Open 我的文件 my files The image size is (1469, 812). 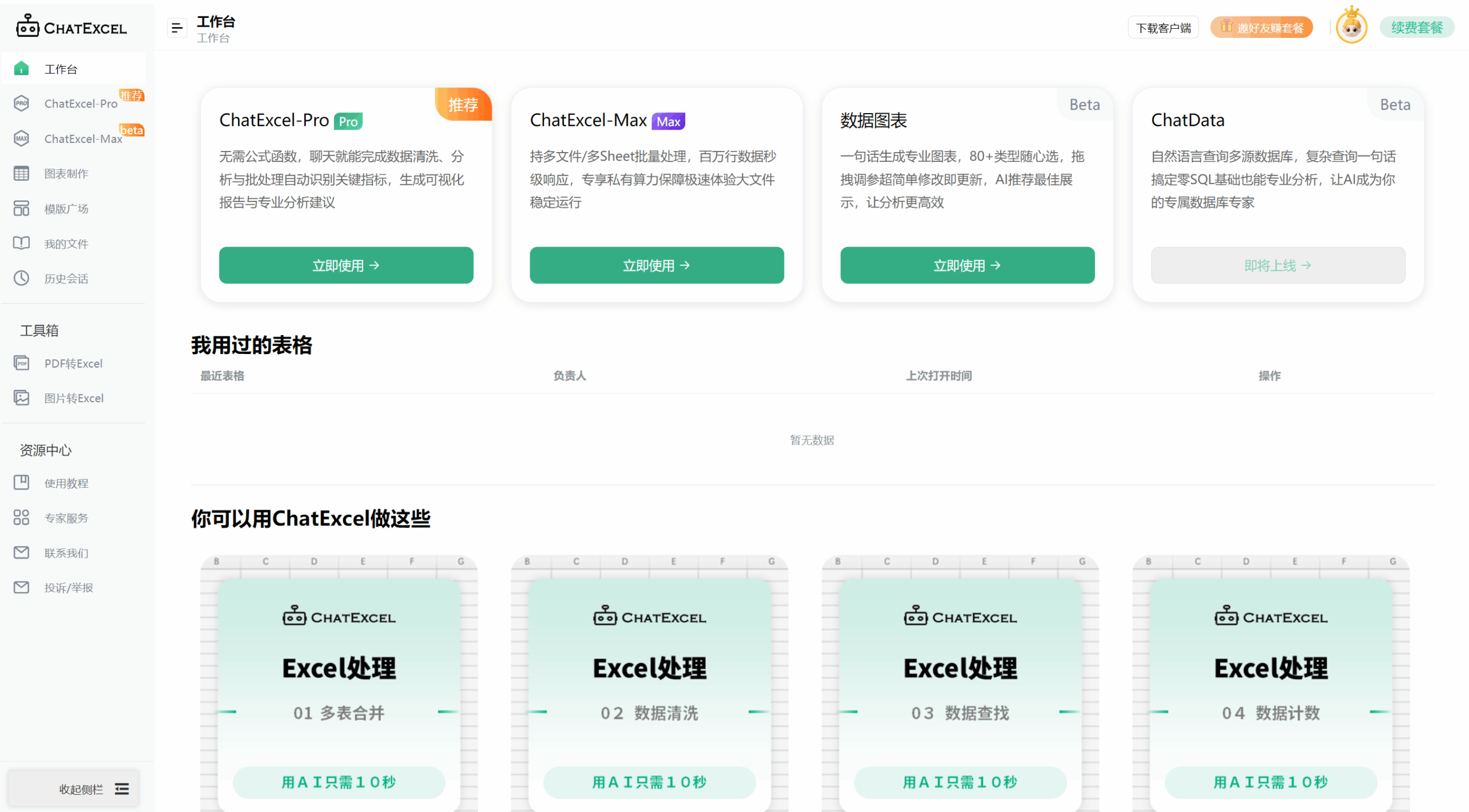click(66, 243)
